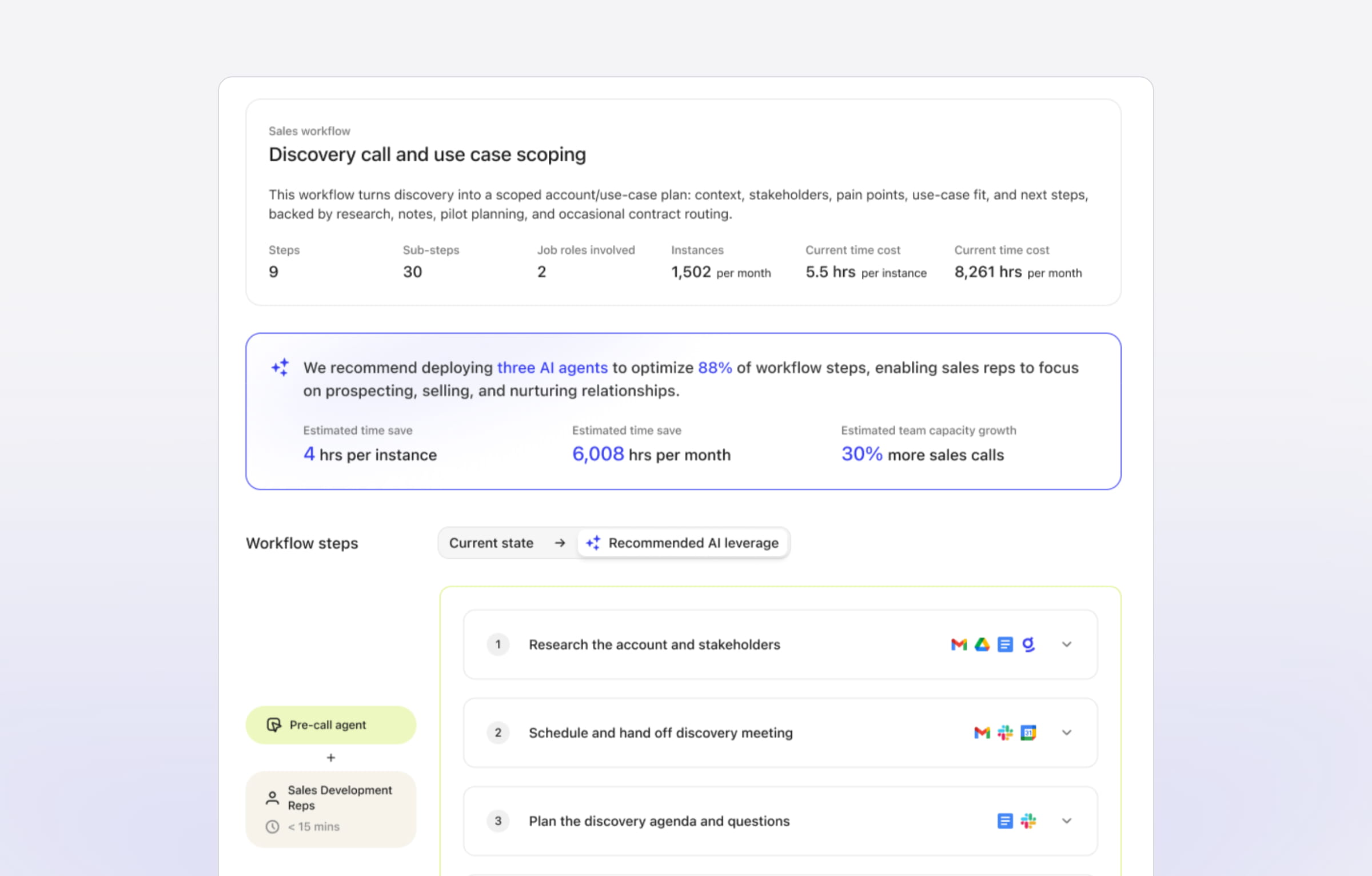Expand the Schedule and hand off discovery meeting step
Viewport: 1372px width, 876px height.
point(1067,732)
